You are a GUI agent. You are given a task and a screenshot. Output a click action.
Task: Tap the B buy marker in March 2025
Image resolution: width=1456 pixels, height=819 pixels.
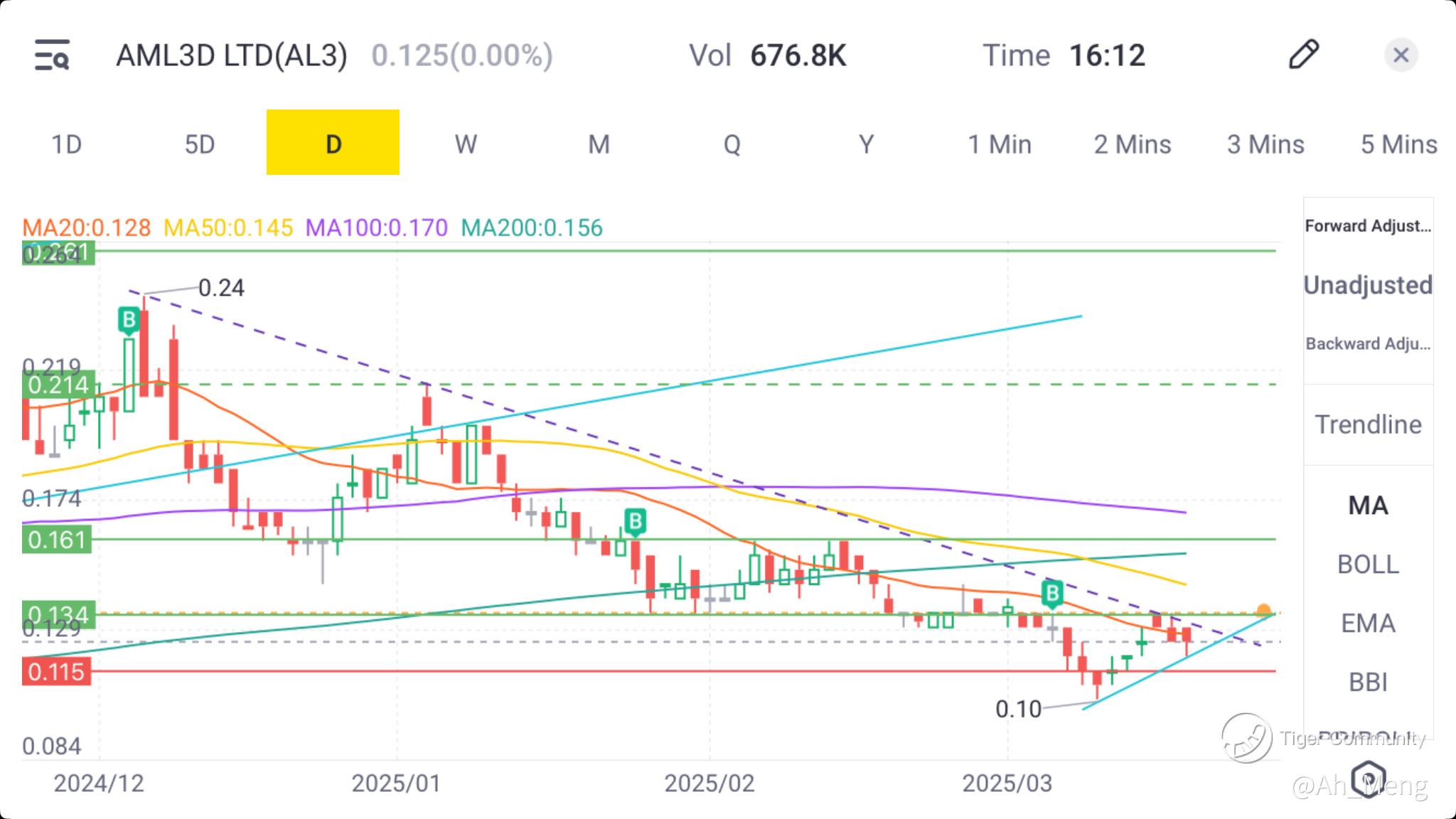click(x=1052, y=592)
